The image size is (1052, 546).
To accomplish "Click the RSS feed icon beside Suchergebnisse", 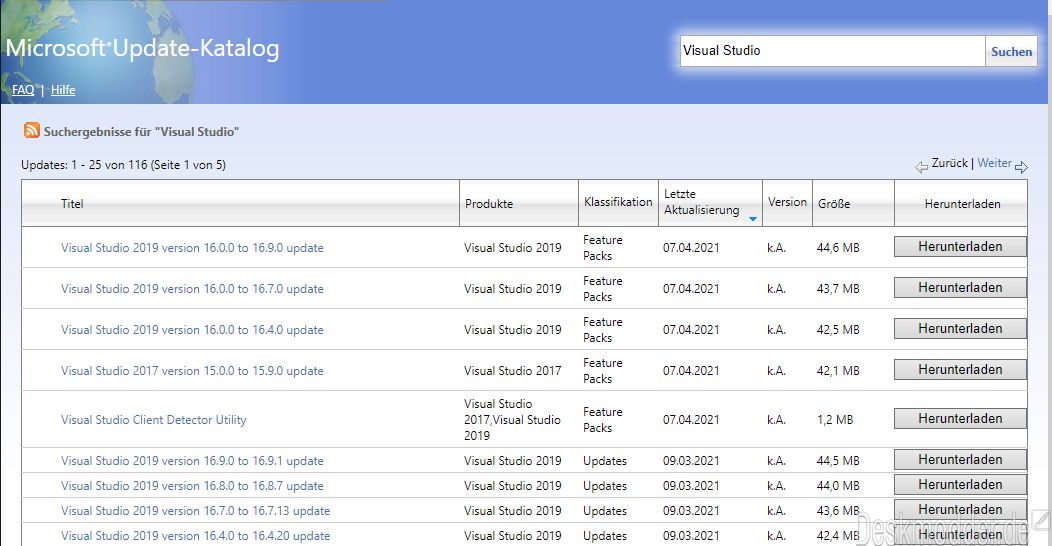I will (x=32, y=131).
